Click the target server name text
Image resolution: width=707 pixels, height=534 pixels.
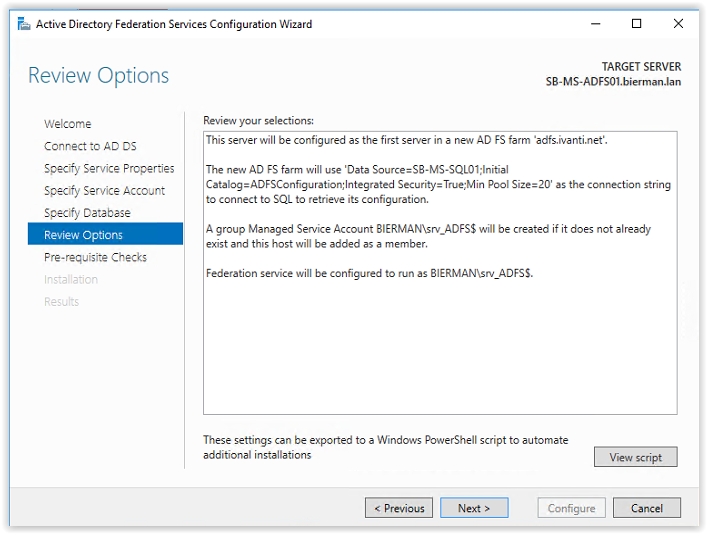[x=613, y=82]
